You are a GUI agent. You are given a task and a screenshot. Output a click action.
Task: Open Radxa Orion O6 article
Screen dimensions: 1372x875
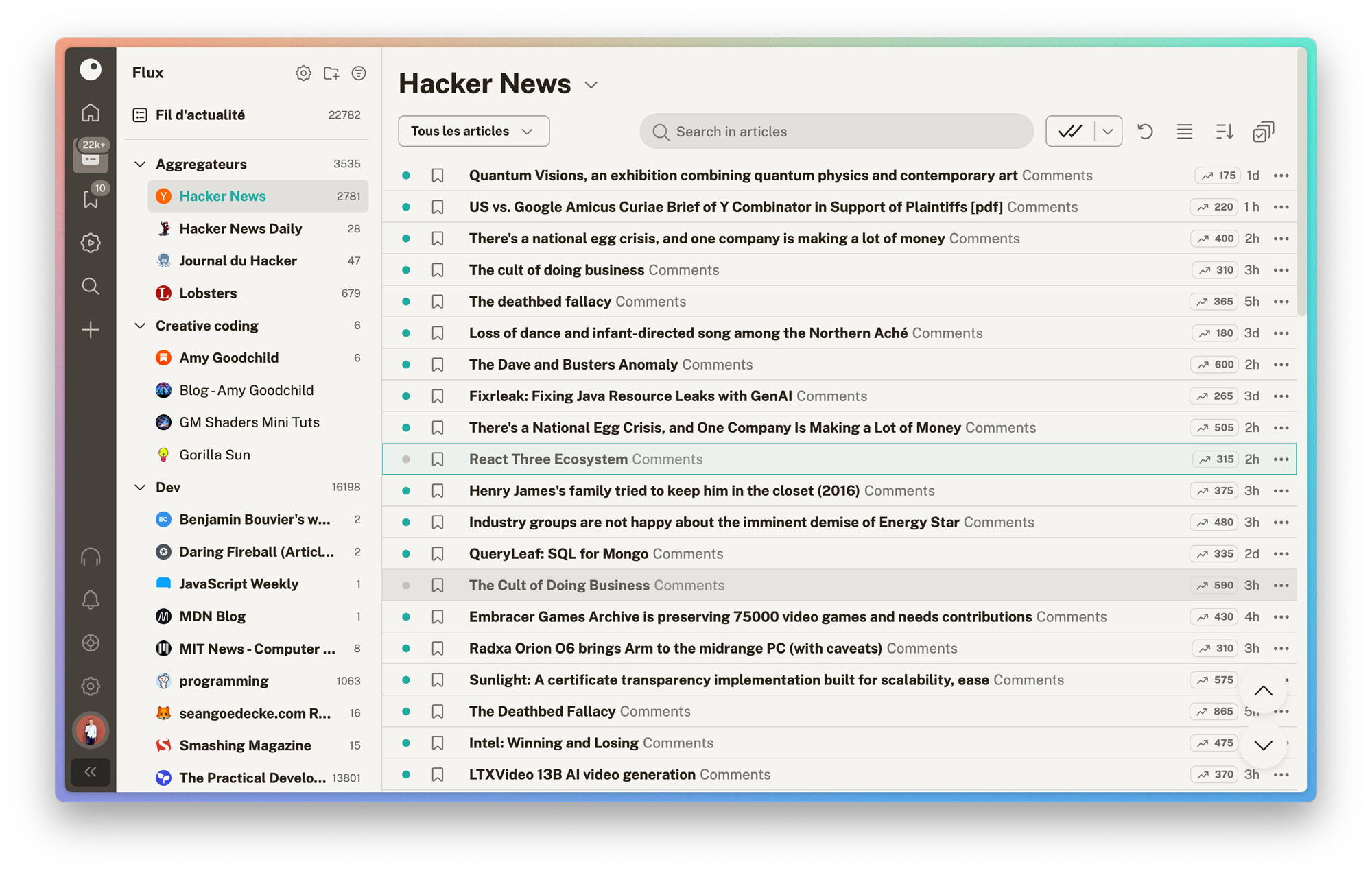[x=676, y=649]
